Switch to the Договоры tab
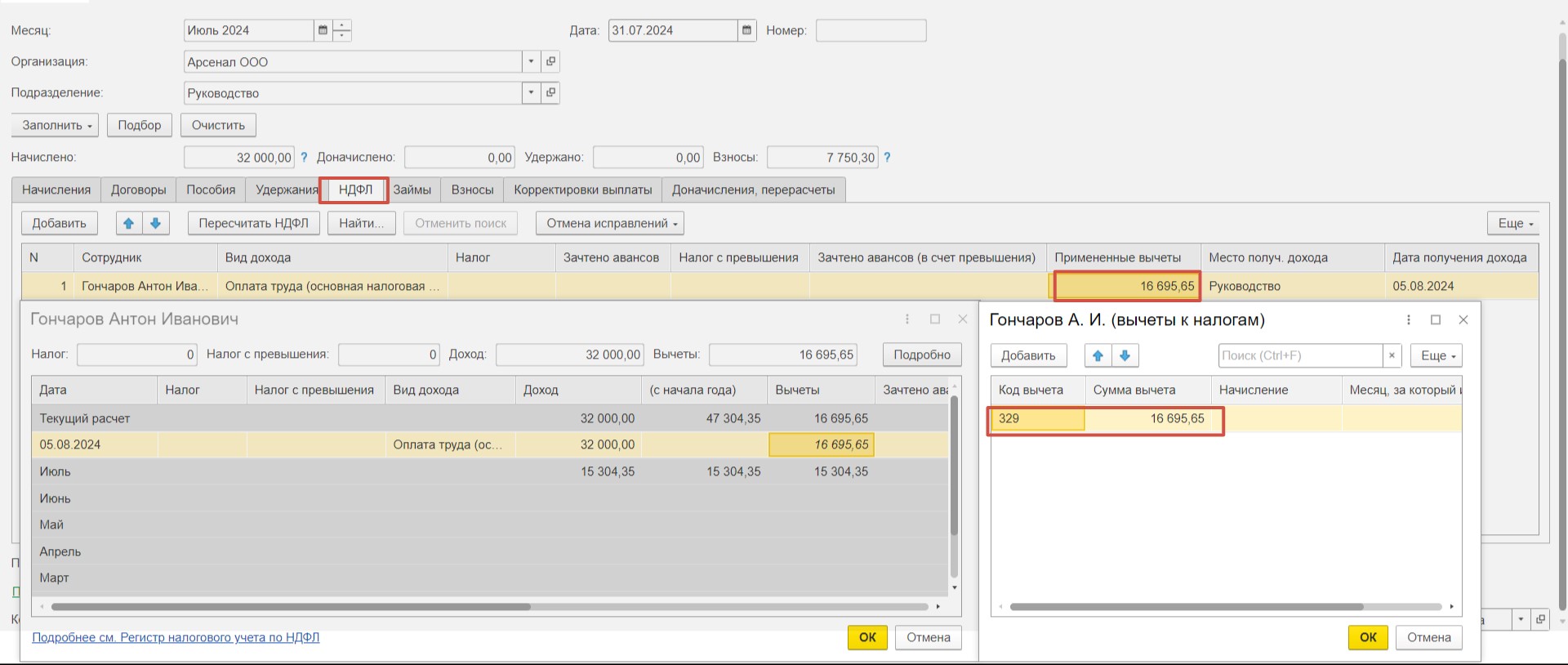 point(139,190)
